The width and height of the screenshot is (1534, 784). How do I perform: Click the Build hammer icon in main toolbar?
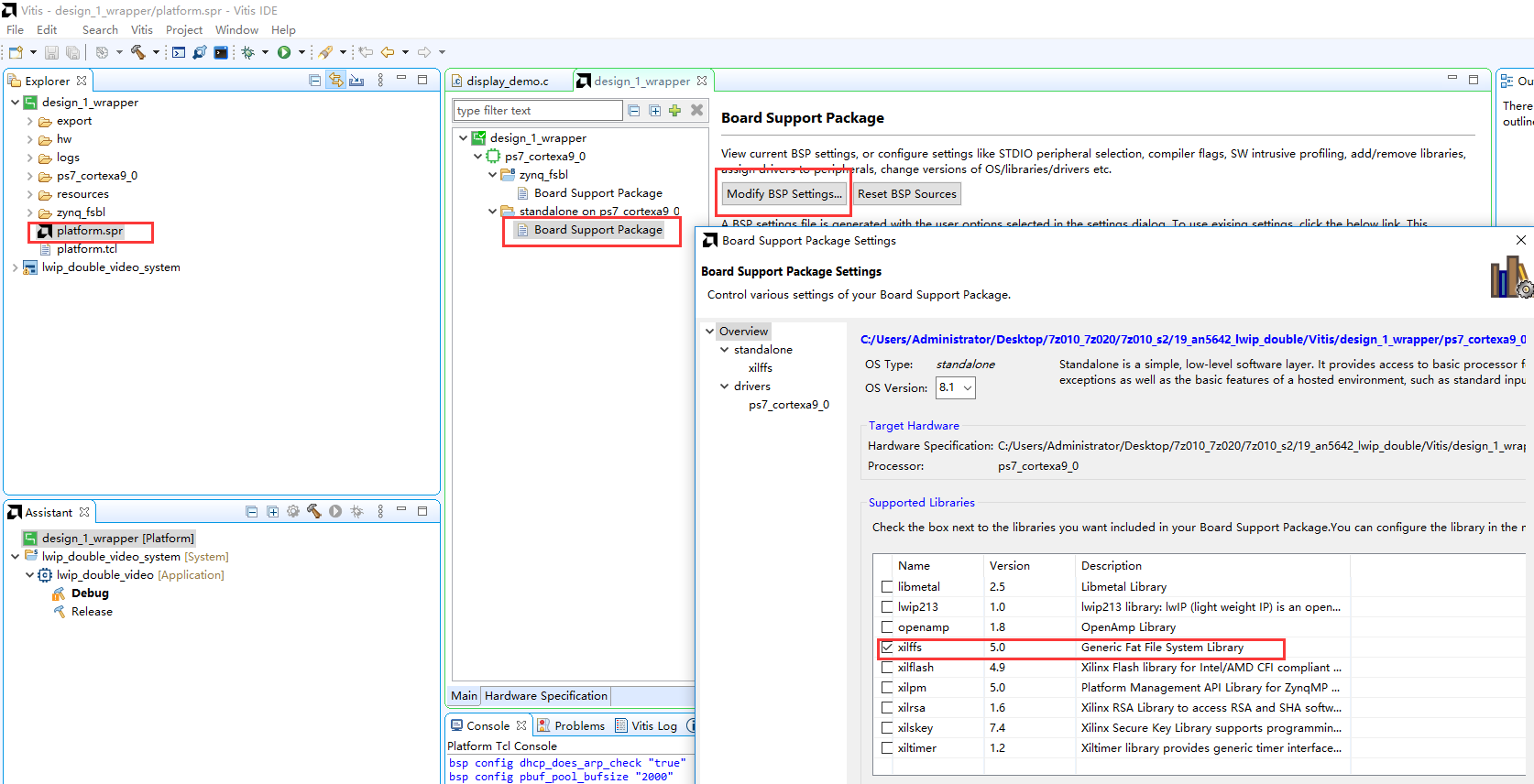point(138,52)
